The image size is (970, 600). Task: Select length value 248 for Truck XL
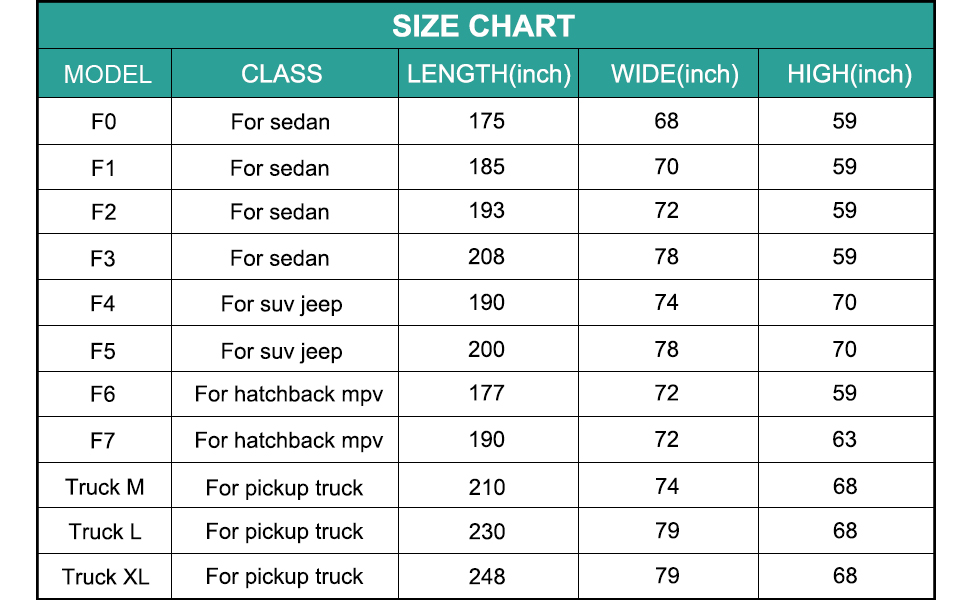(487, 576)
